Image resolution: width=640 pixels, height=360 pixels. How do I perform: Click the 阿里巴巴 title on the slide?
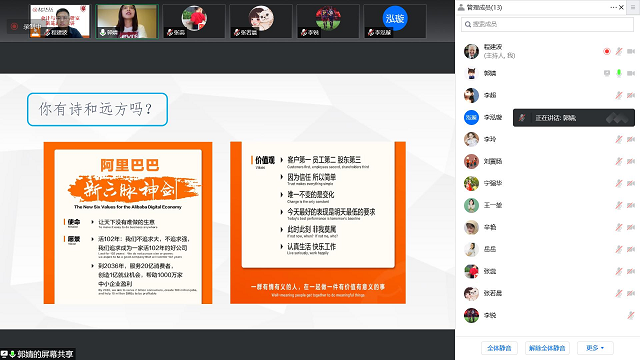click(x=130, y=165)
